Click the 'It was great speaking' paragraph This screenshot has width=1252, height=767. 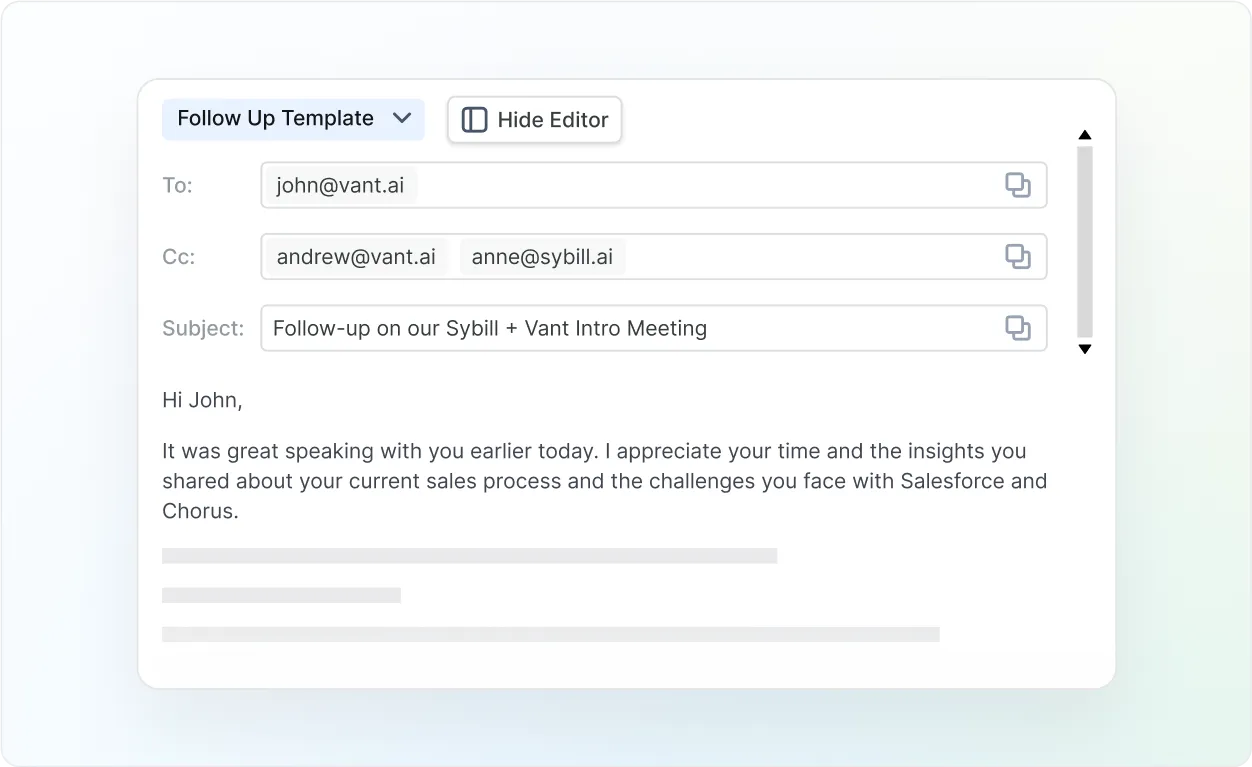pyautogui.click(x=604, y=481)
